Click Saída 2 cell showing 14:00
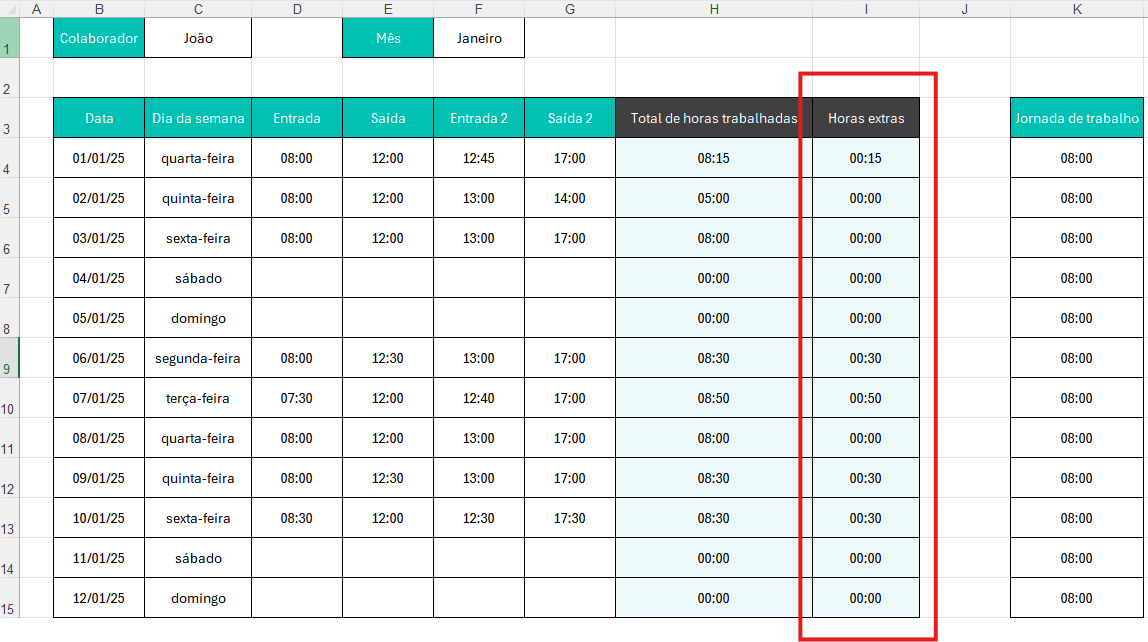This screenshot has width=1148, height=642. point(570,198)
